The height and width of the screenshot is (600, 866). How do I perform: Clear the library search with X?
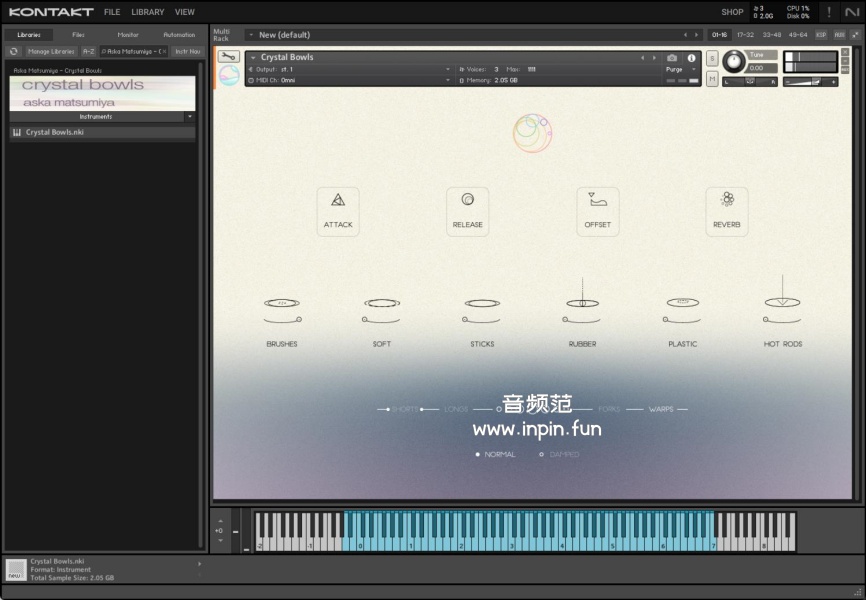coord(164,51)
